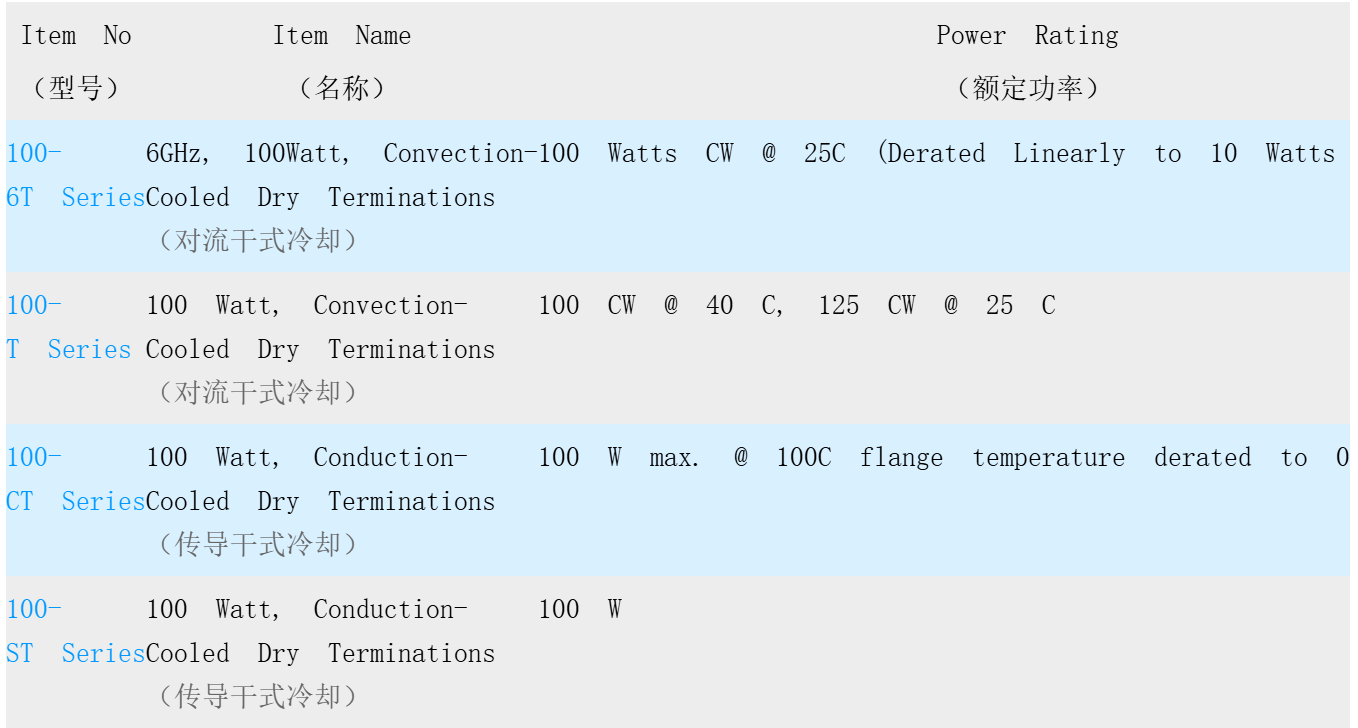Screen dimensions: 1358x728
Task: Open the 100-T Series link
Action: (x=68, y=327)
